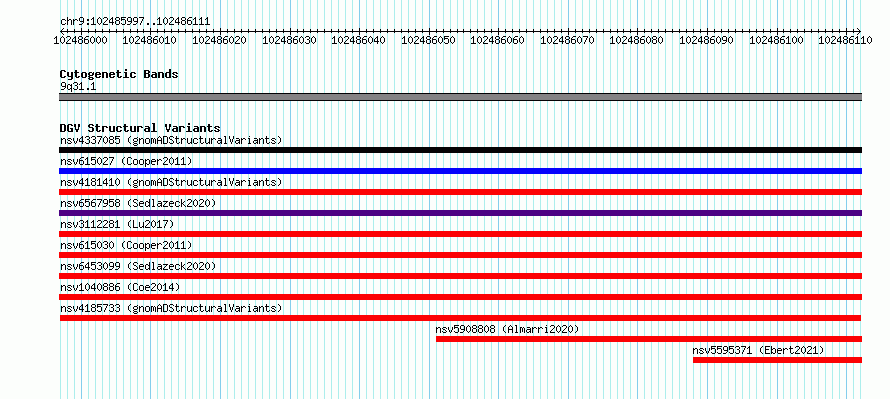
Task: Open nsv3112281 (Lu2017) label
Action: coord(117,224)
